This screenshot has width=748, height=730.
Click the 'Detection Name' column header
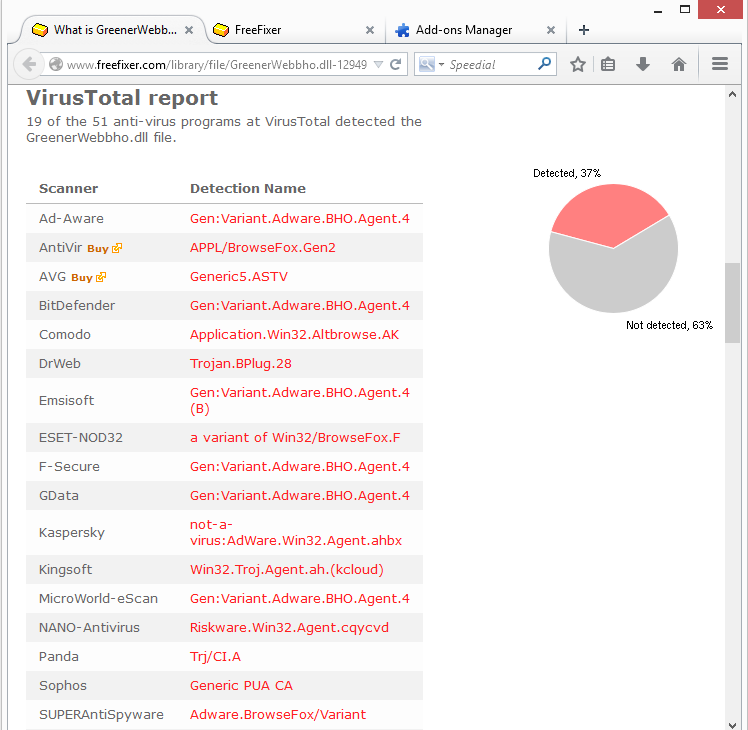(x=248, y=188)
